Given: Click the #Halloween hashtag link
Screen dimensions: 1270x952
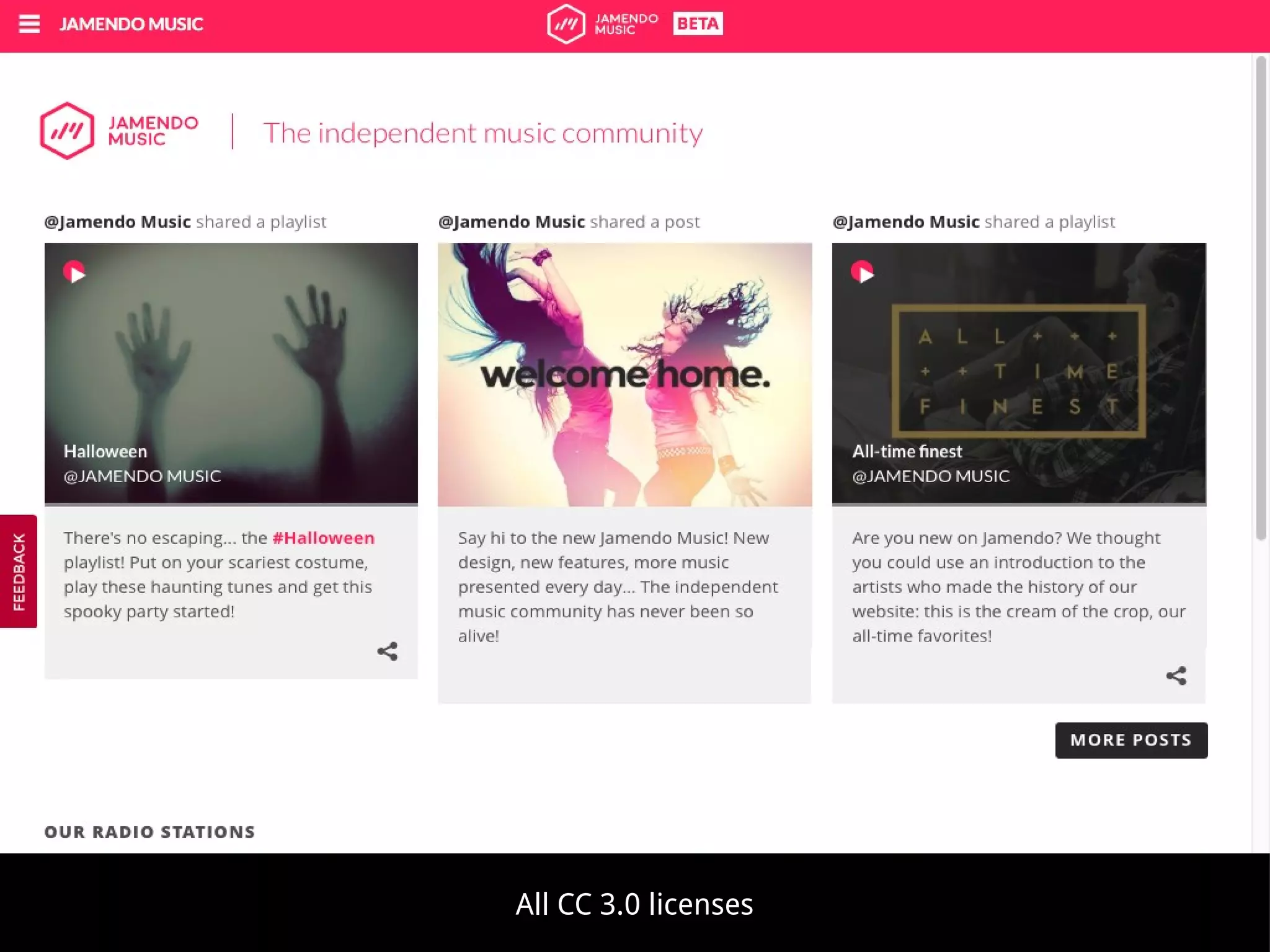Looking at the screenshot, I should (x=323, y=538).
